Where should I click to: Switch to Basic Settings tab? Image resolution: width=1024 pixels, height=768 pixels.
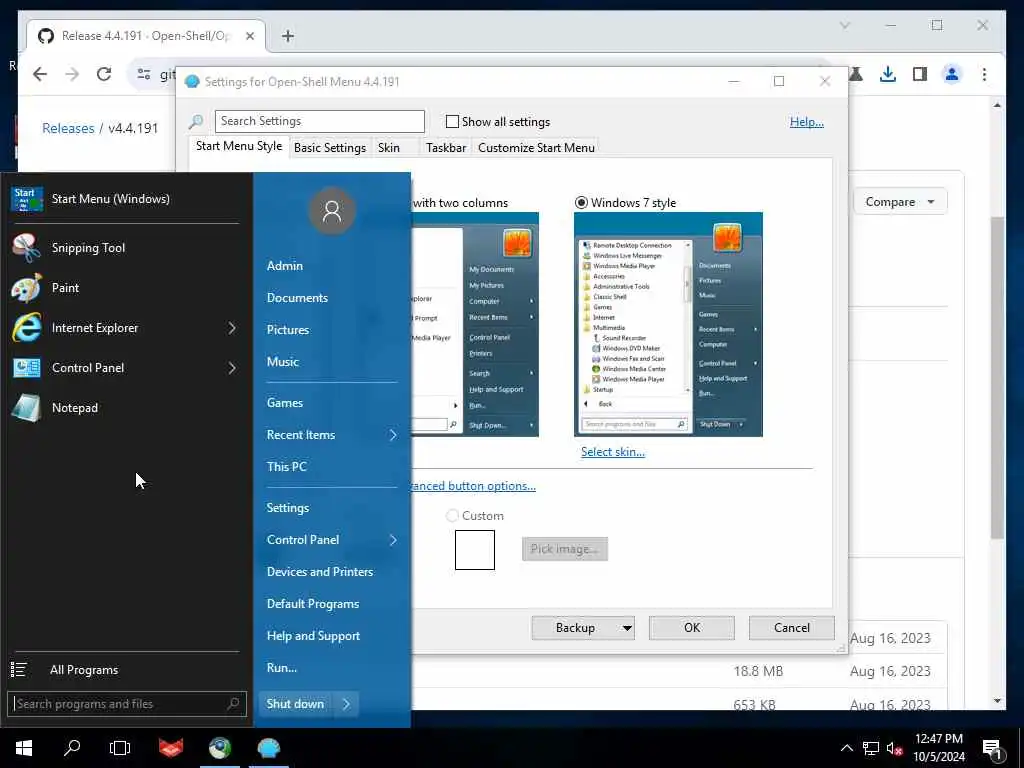330,148
